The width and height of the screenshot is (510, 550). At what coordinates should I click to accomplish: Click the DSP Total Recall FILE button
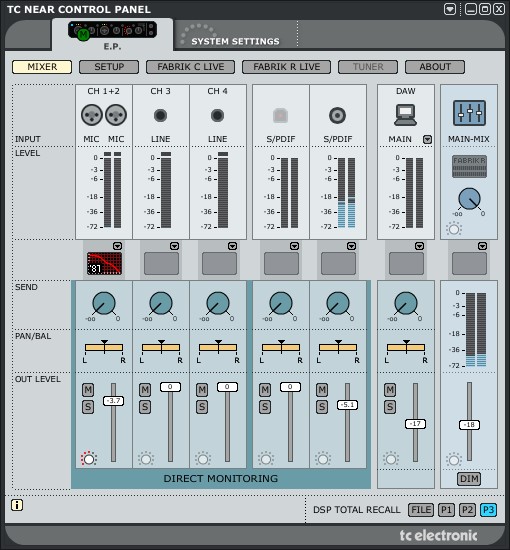(421, 510)
